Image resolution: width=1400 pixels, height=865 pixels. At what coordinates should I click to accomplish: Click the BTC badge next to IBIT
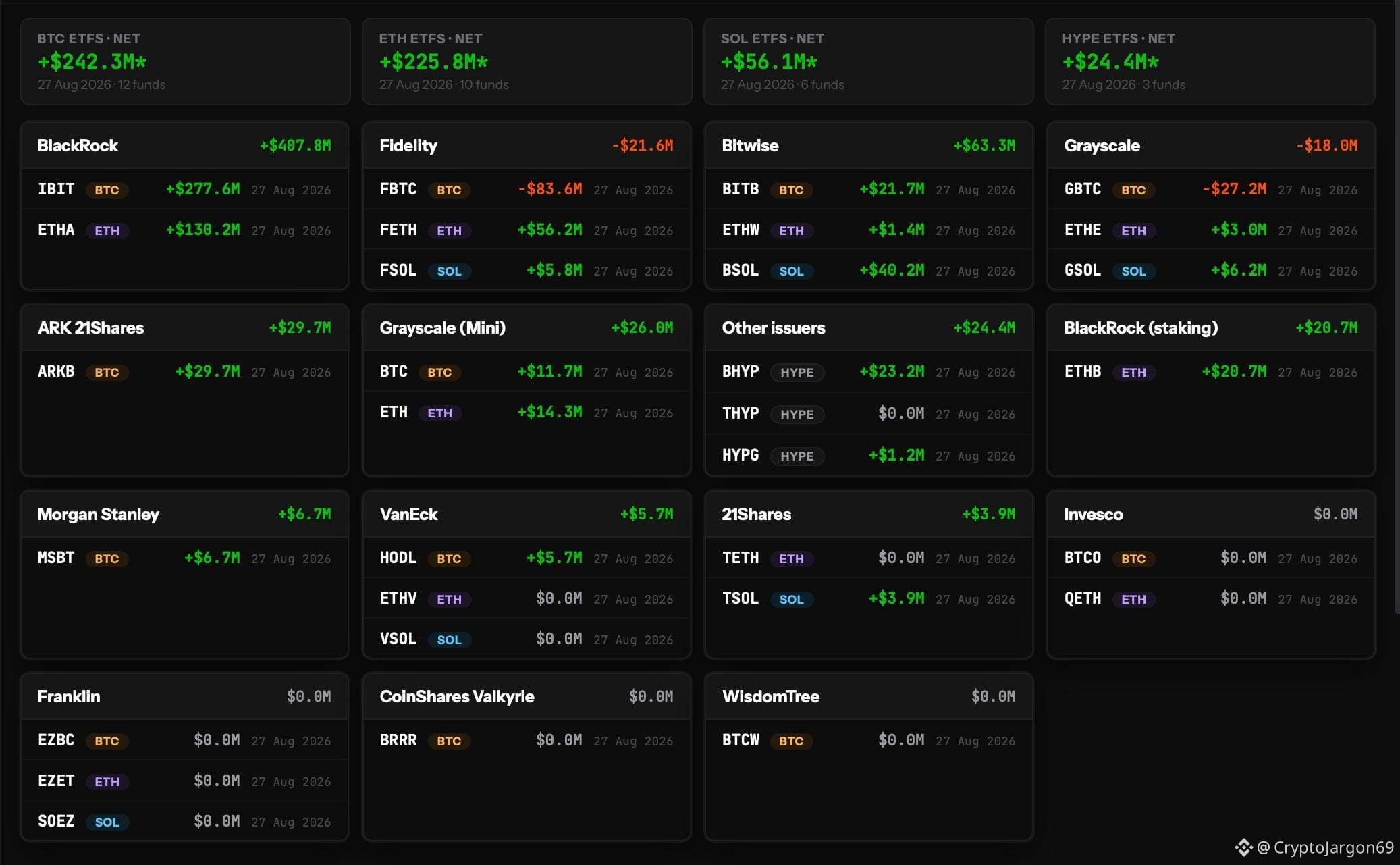pyautogui.click(x=107, y=190)
